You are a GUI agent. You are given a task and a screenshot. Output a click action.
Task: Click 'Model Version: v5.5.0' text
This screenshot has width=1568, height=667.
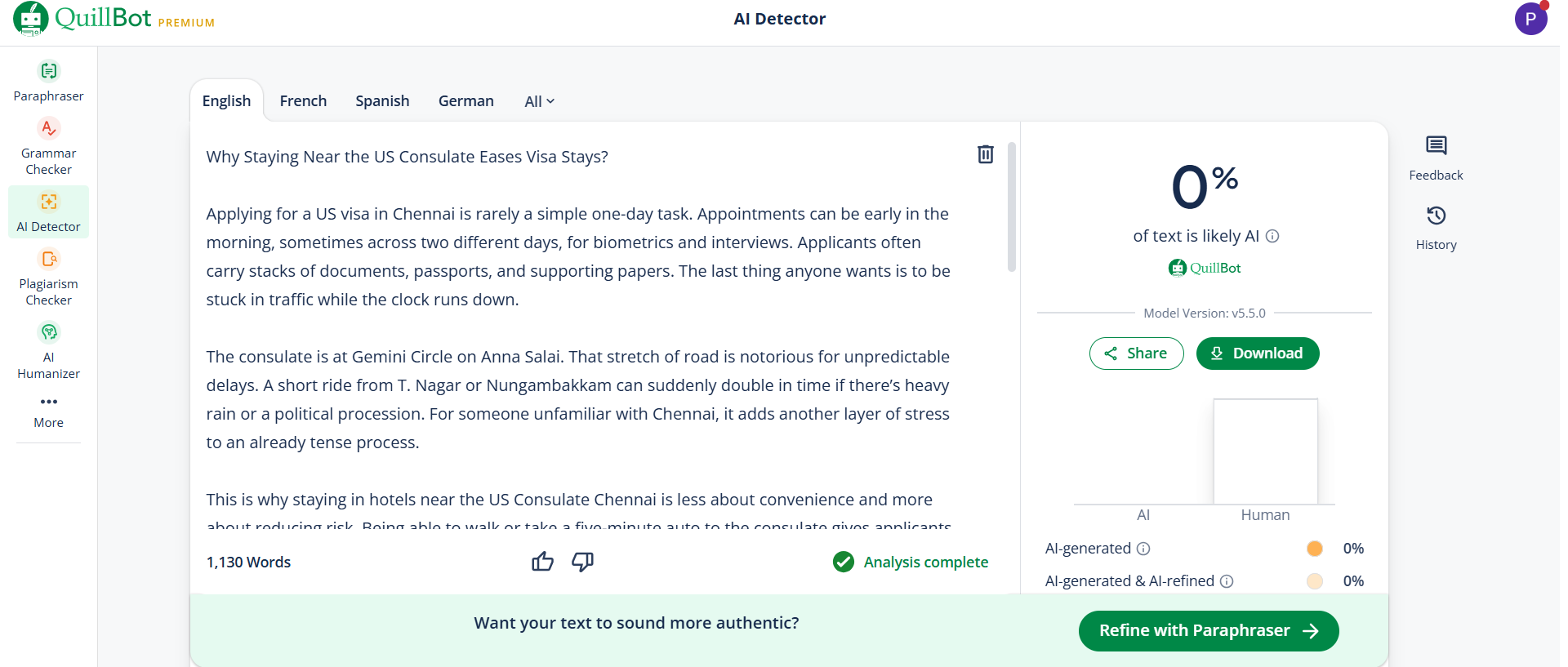pyautogui.click(x=1205, y=313)
